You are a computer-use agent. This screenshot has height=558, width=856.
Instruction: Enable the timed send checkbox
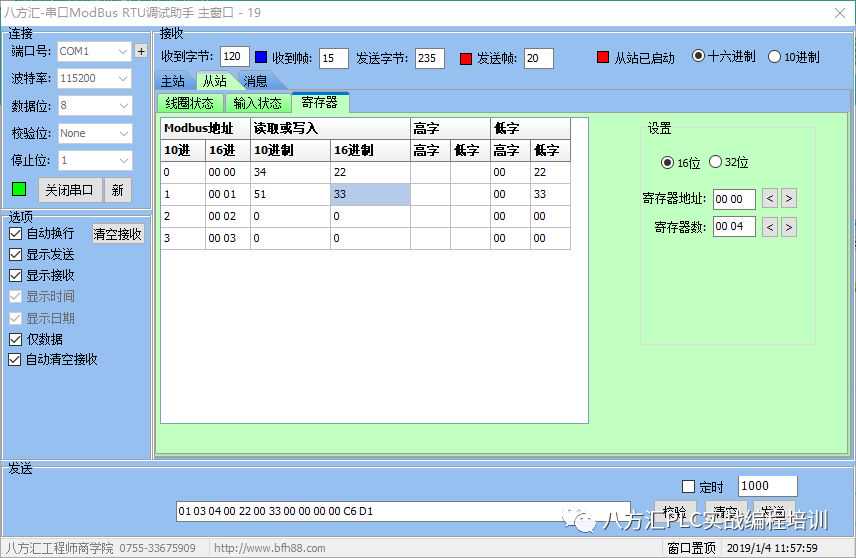pyautogui.click(x=688, y=487)
